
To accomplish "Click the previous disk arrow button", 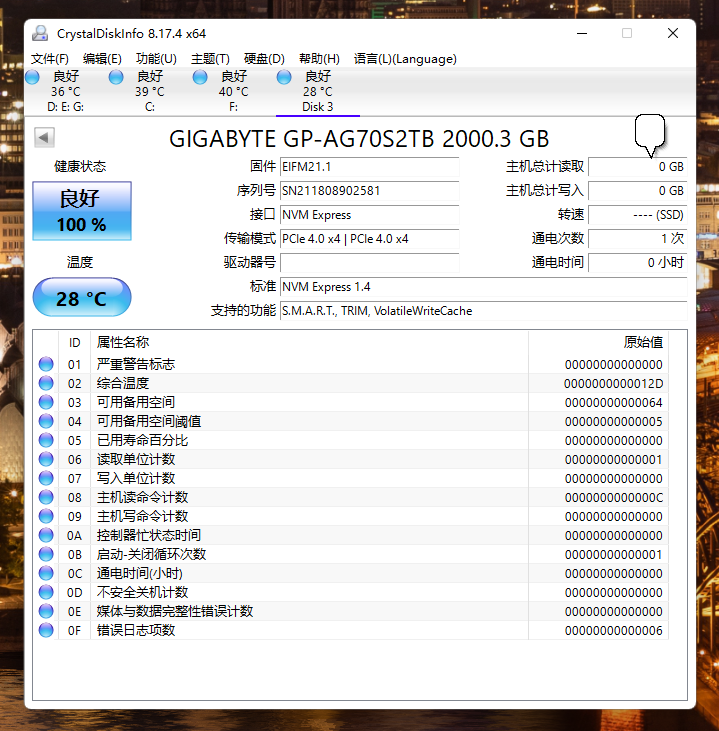I will coord(44,138).
